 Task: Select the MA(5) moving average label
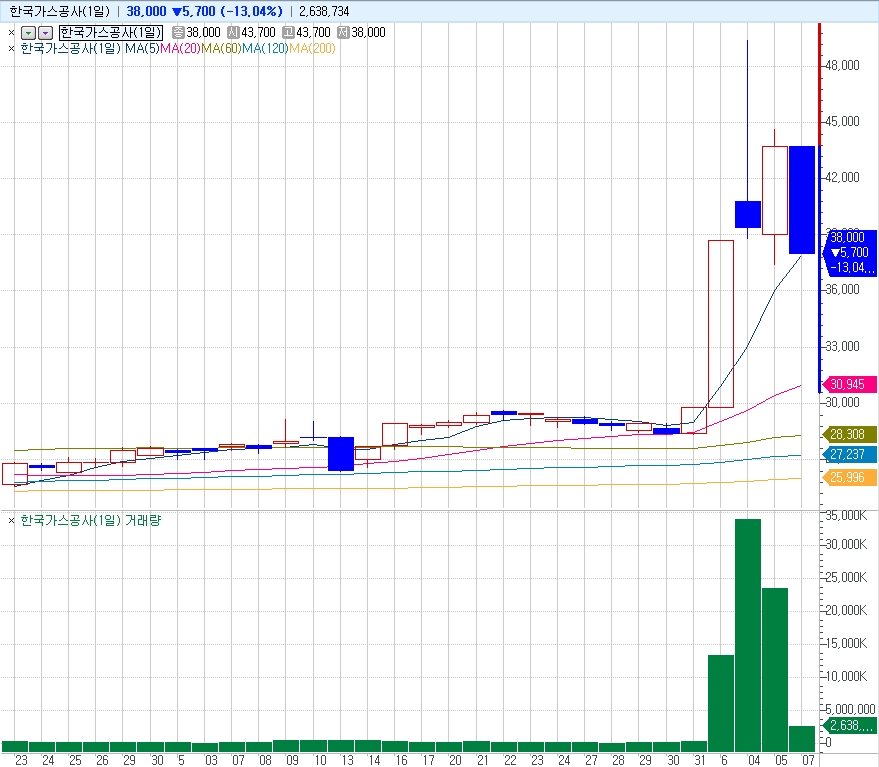click(142, 48)
